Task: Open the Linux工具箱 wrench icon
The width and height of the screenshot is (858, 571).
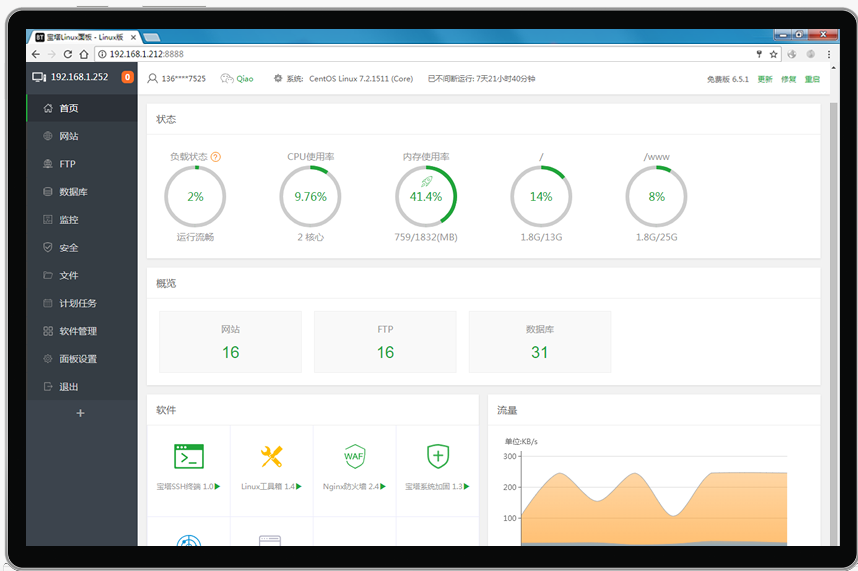Action: point(271,457)
